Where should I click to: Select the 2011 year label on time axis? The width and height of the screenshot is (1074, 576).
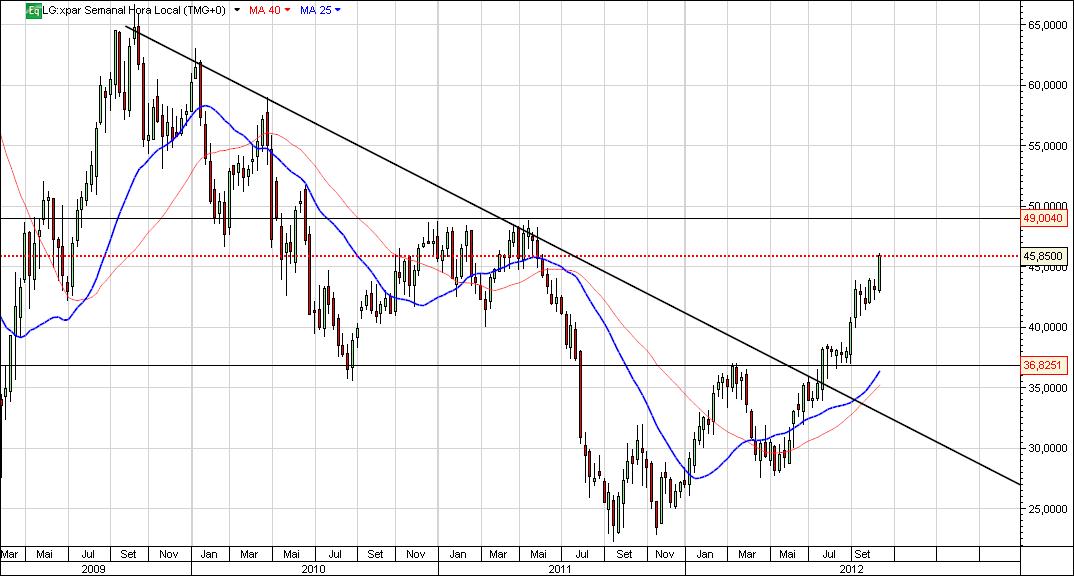560,569
